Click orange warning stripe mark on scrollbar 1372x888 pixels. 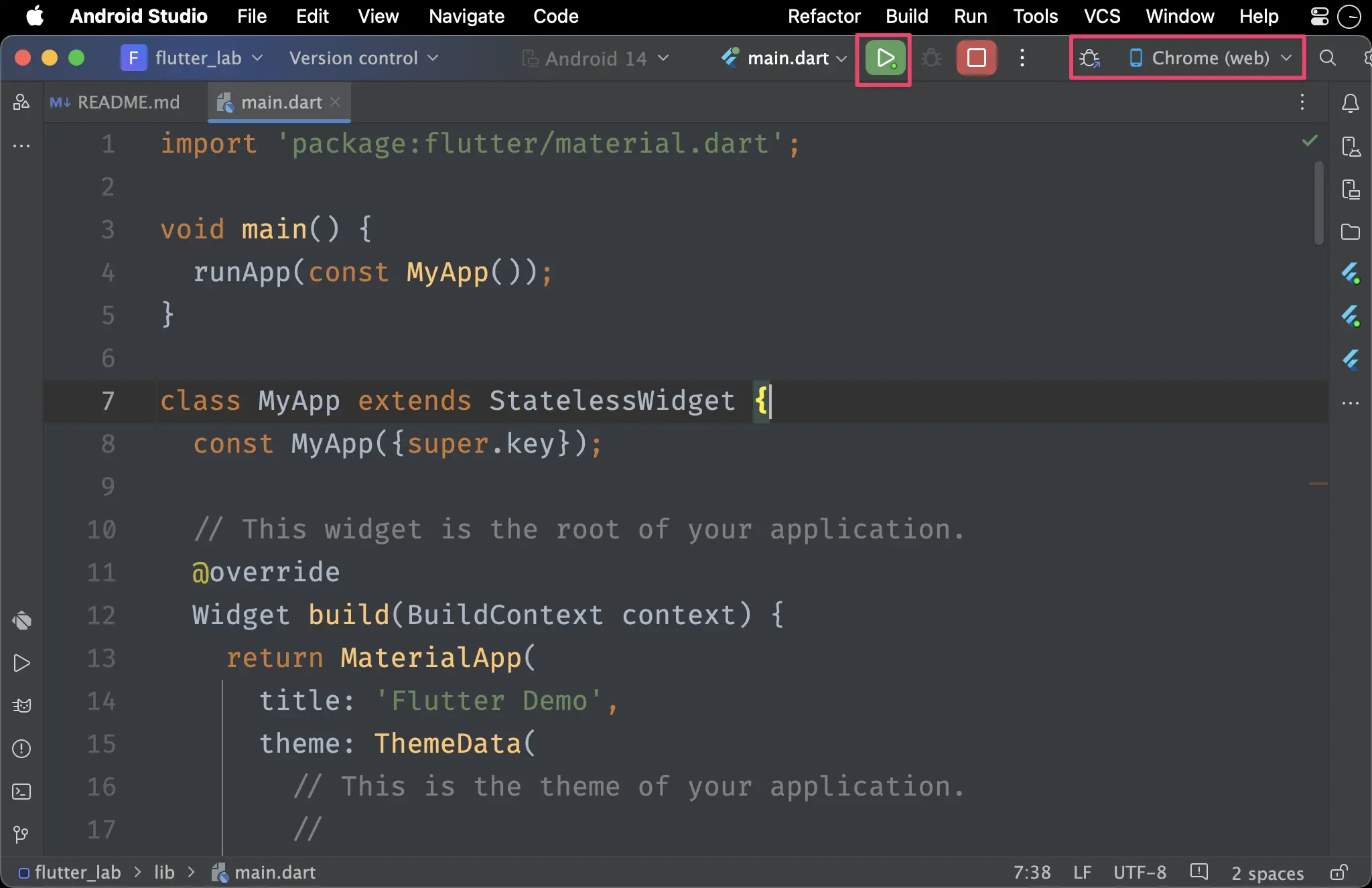(1318, 483)
